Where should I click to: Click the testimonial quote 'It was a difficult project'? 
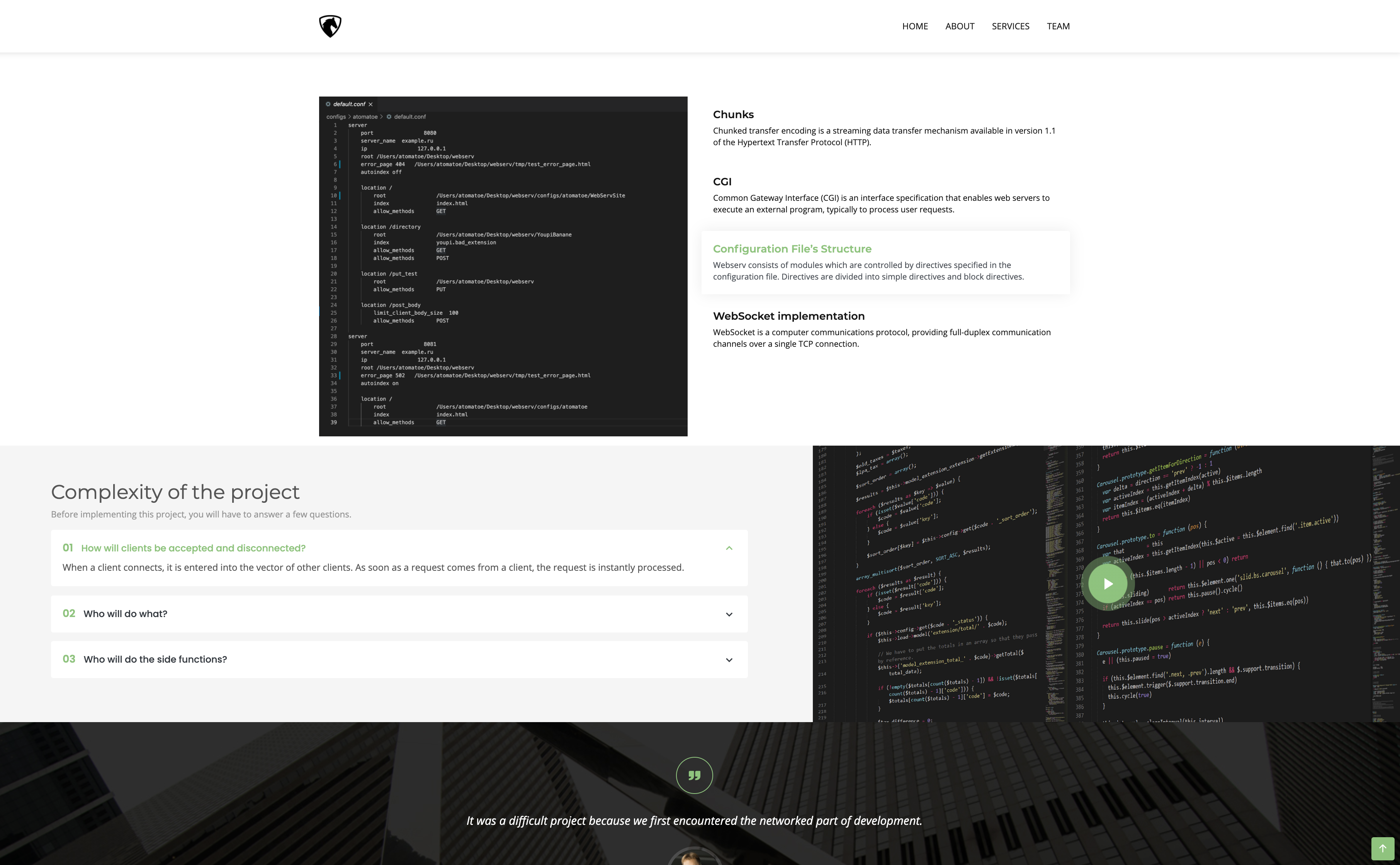tap(694, 821)
